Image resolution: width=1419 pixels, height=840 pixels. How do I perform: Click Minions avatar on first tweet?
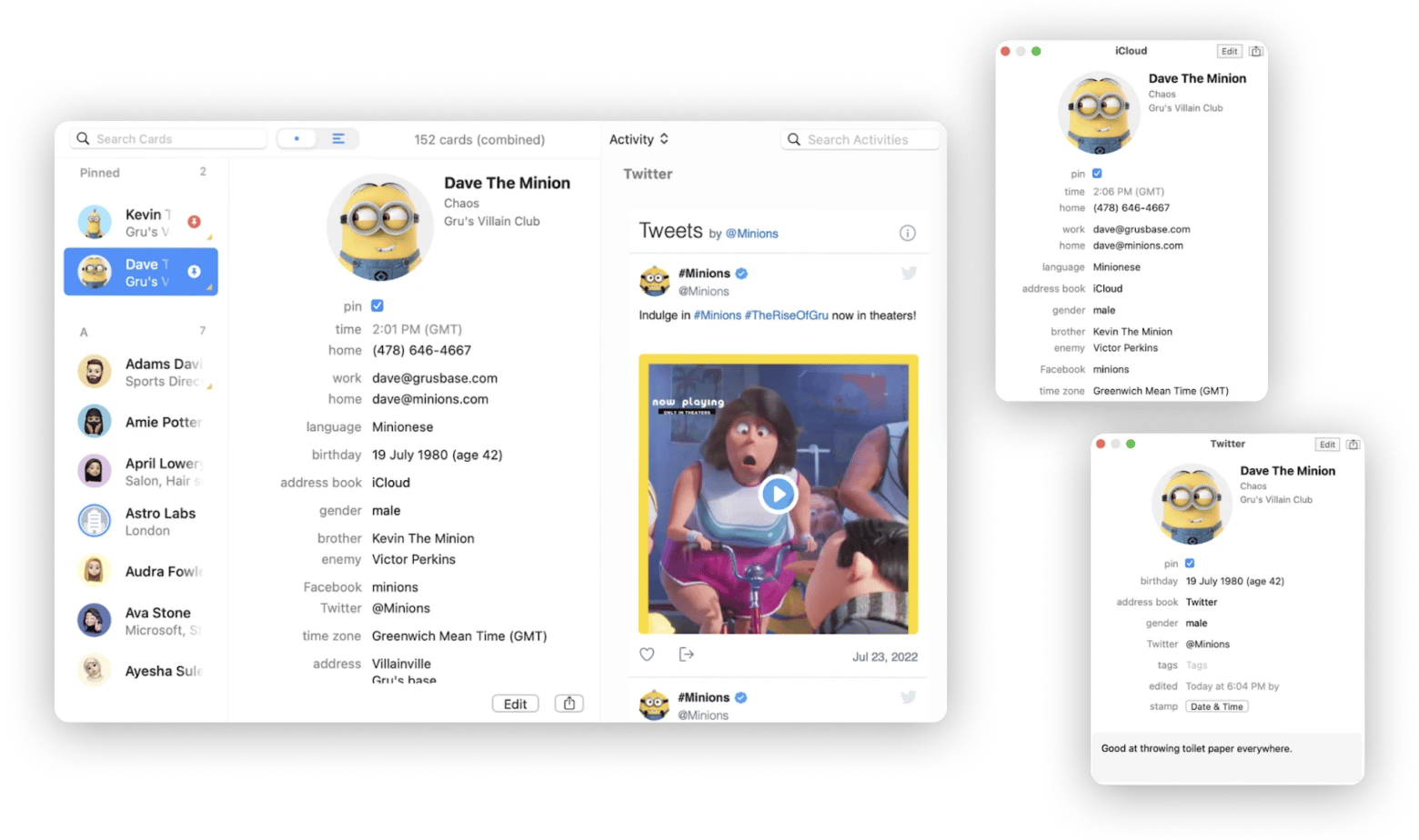click(654, 282)
